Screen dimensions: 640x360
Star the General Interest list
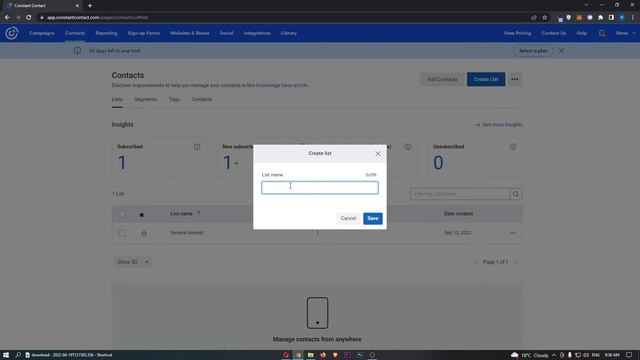144,233
